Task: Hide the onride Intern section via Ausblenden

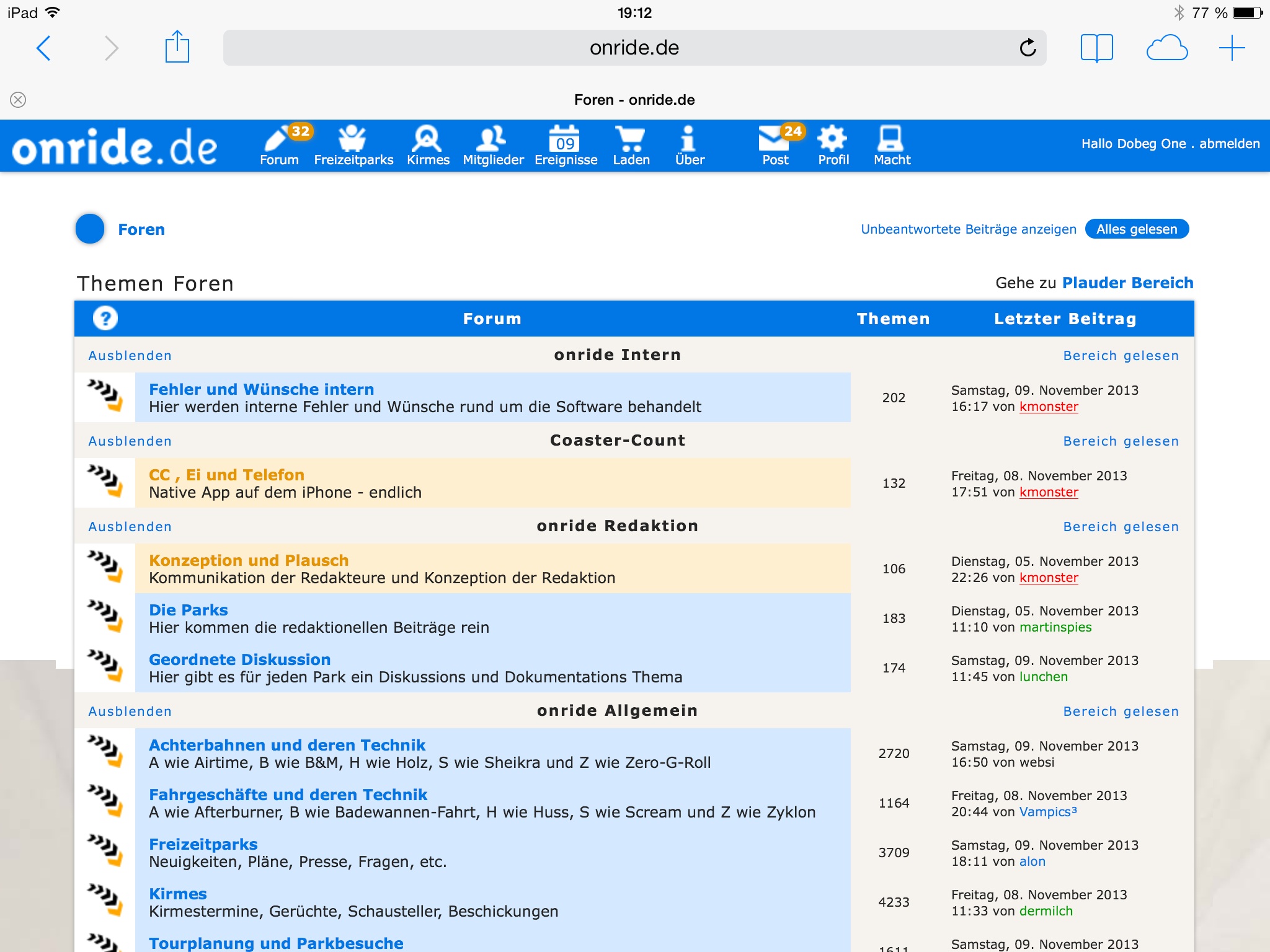Action: click(x=130, y=356)
